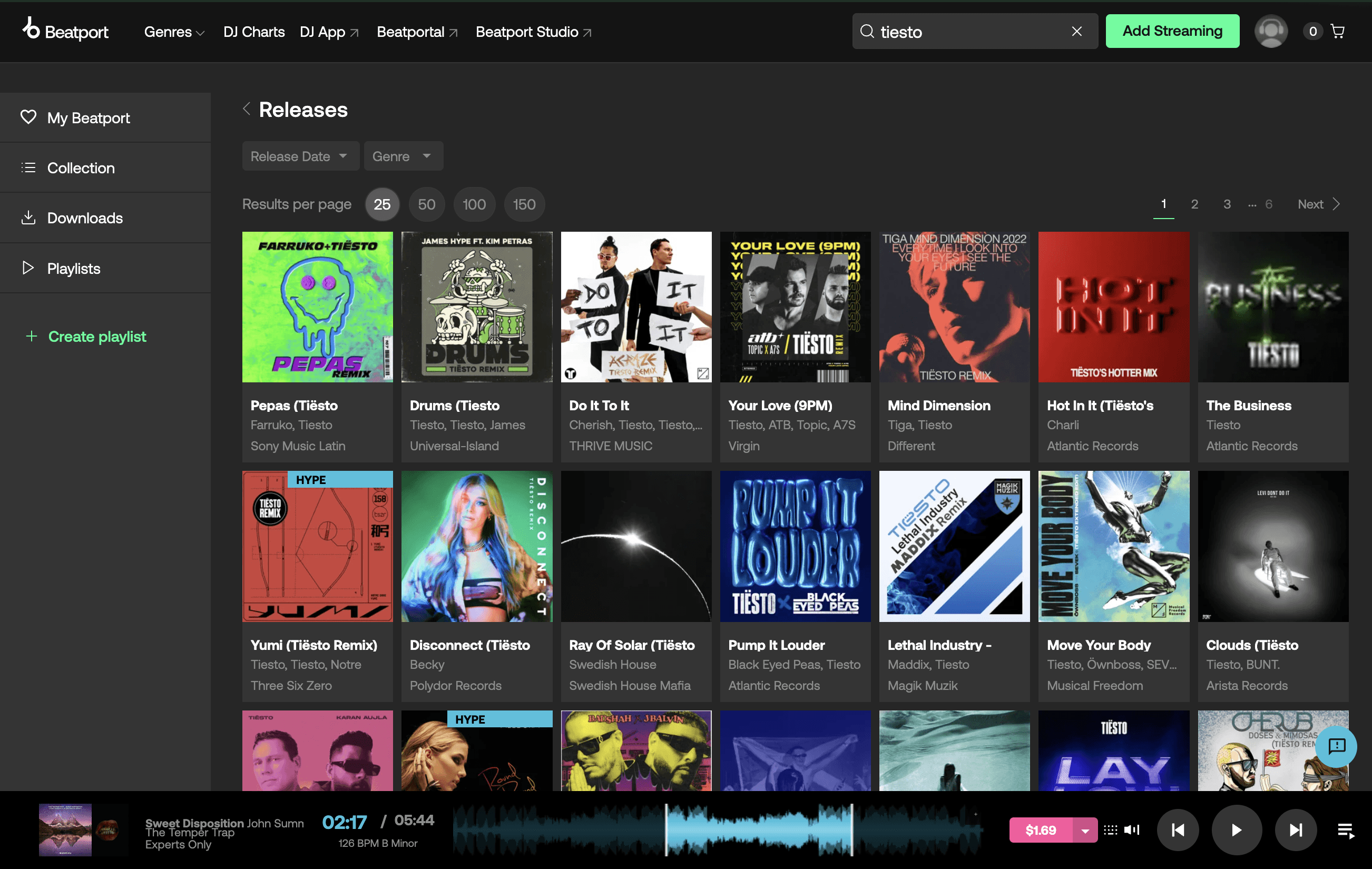Skip to the next track
This screenshot has width=1372, height=869.
(1296, 830)
